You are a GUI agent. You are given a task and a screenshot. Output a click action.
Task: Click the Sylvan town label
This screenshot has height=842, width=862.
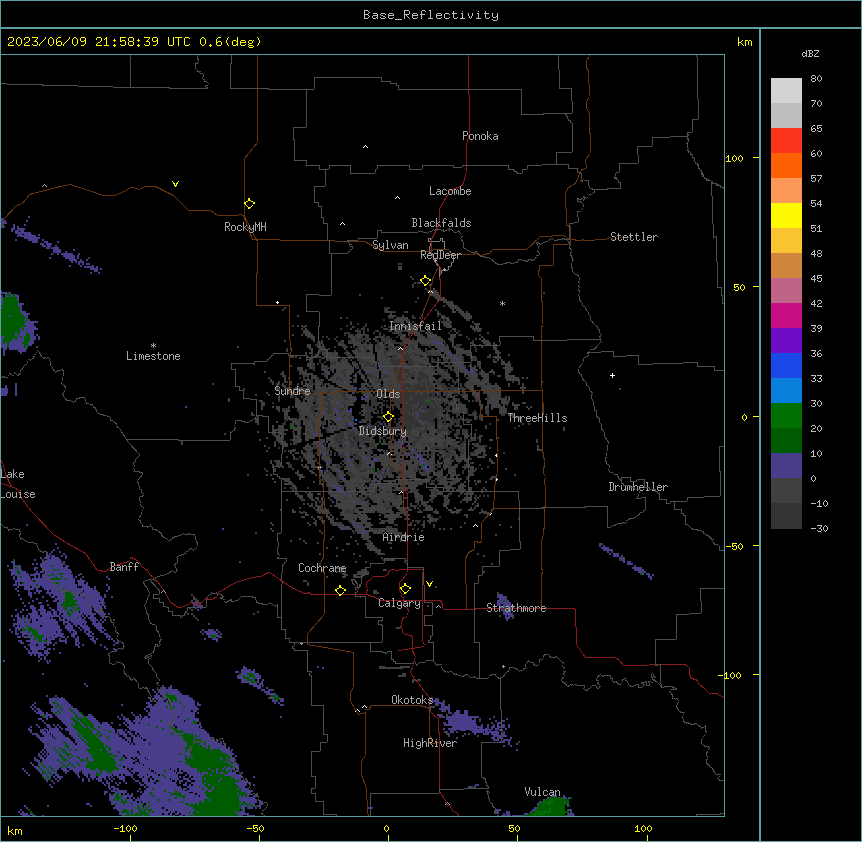[390, 245]
